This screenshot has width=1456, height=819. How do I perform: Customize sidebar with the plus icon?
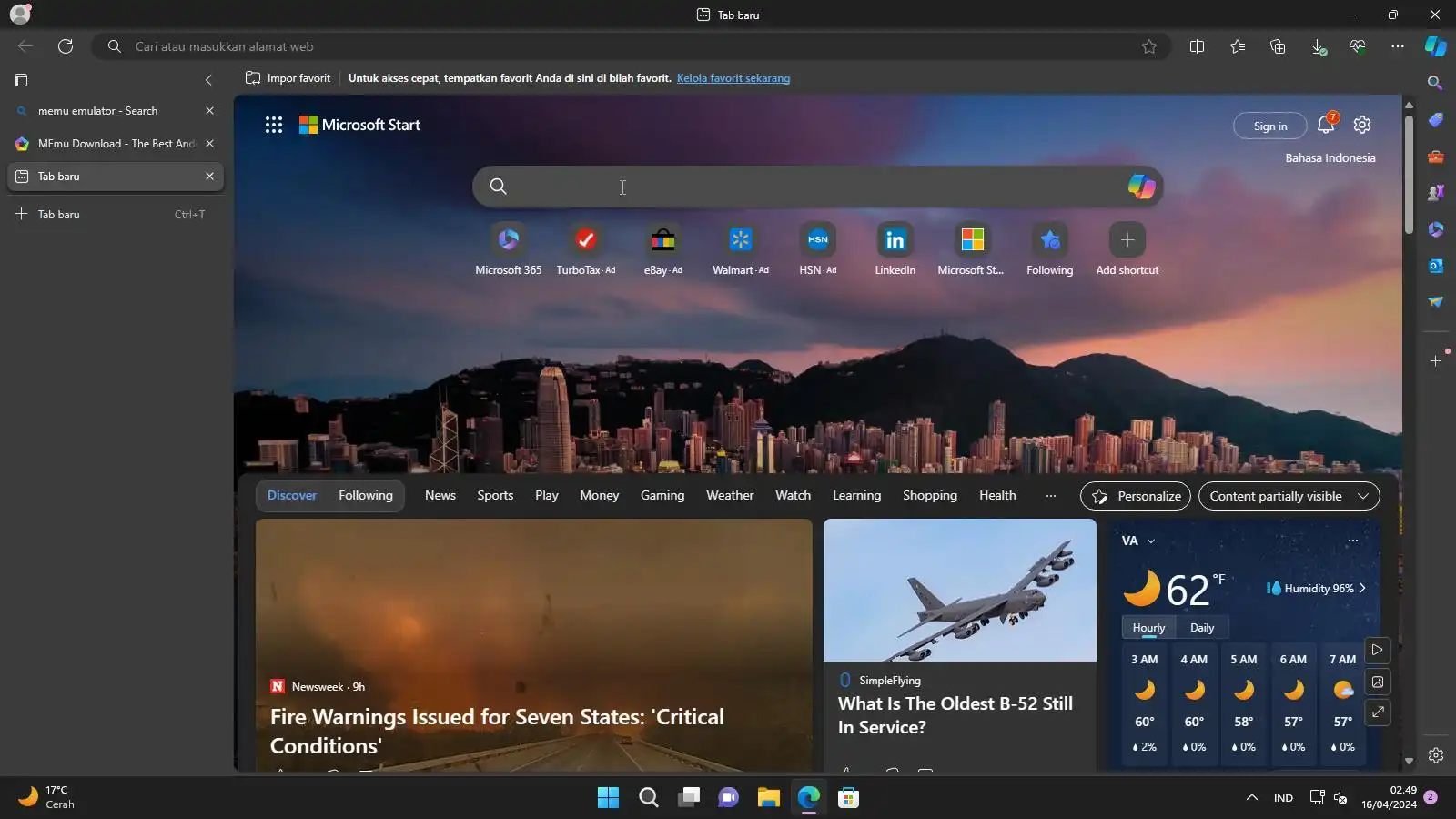coord(1436,360)
